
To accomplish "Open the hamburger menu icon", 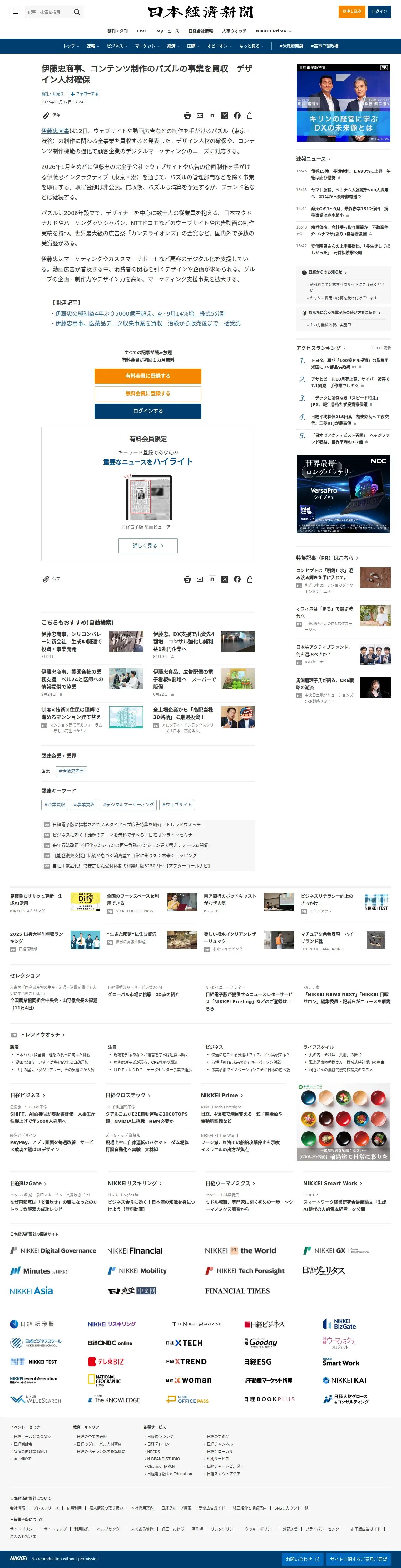I will [x=16, y=12].
